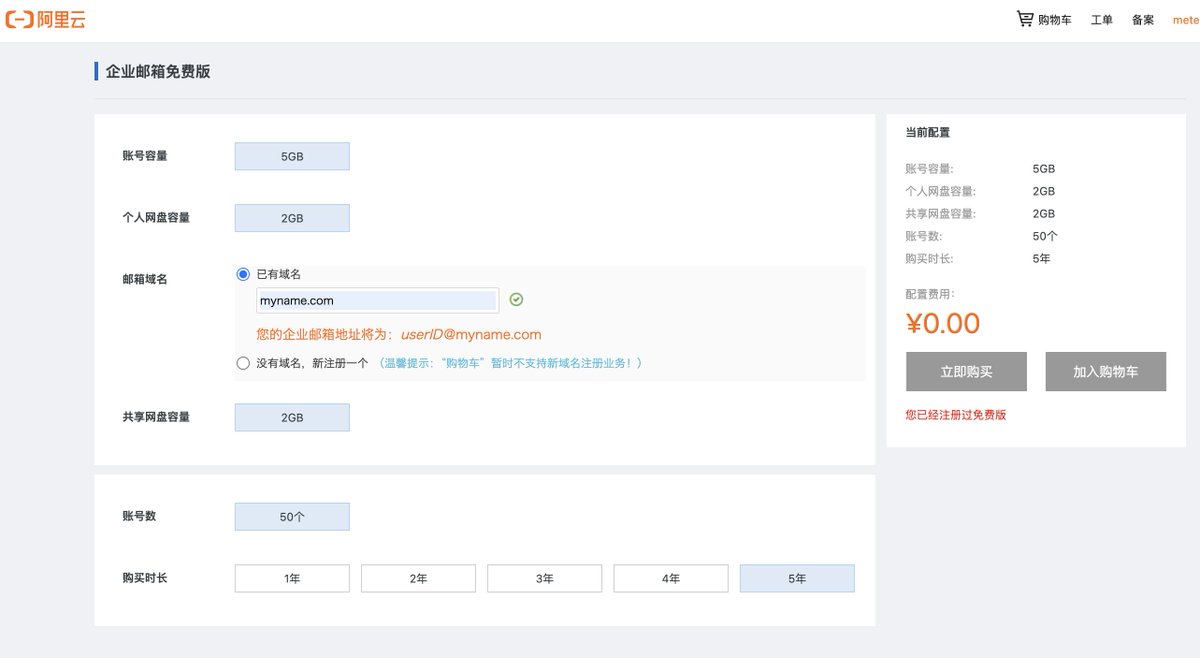Click the 立即购买 button
The image size is (1200, 658).
point(966,371)
